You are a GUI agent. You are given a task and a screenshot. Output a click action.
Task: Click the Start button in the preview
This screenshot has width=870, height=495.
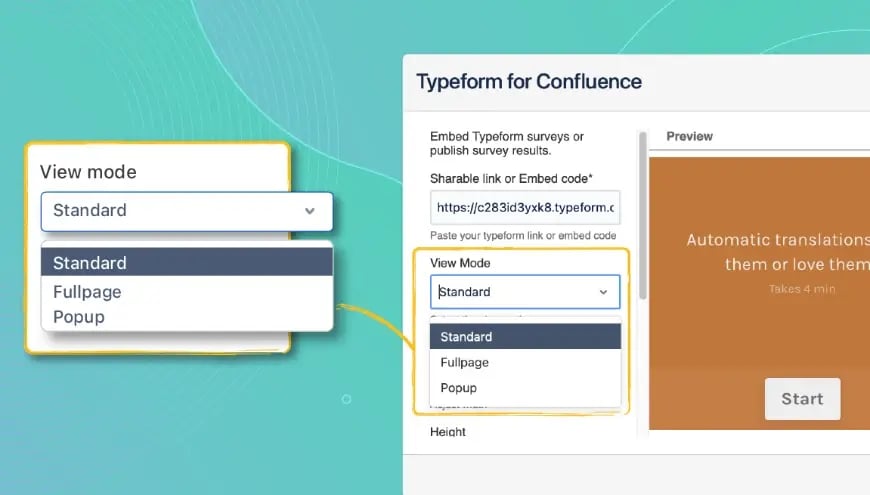point(802,399)
